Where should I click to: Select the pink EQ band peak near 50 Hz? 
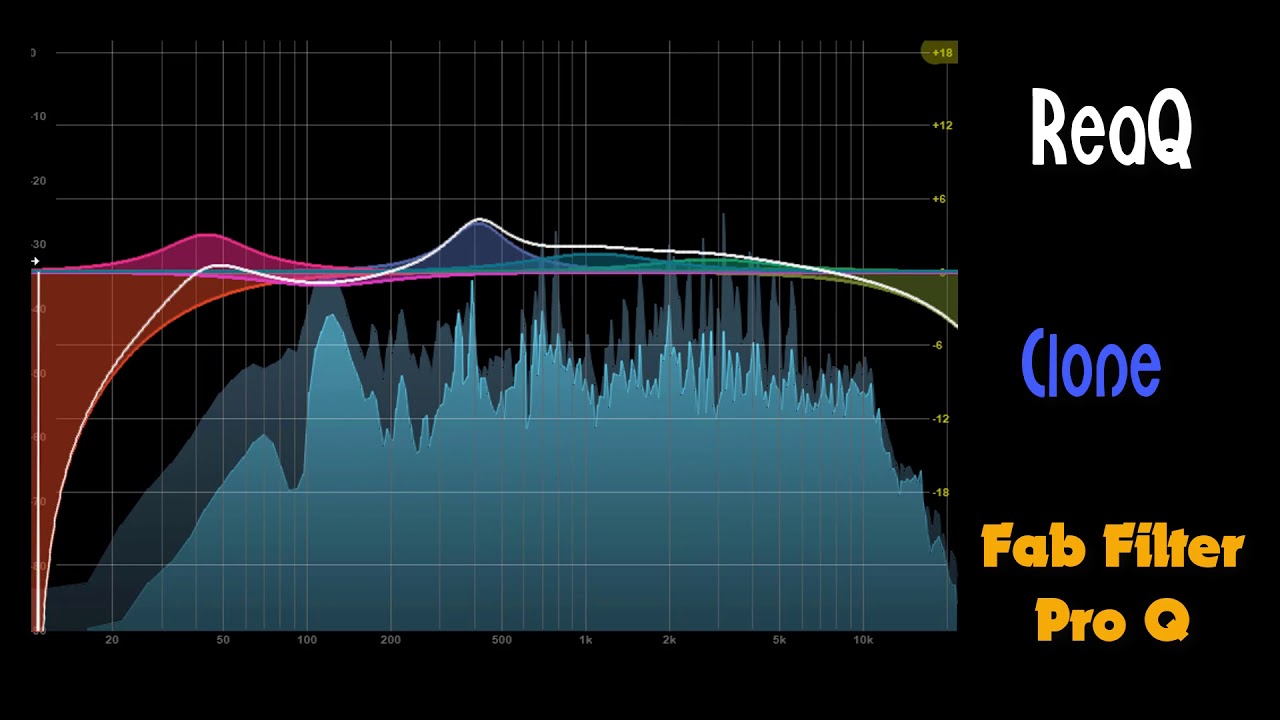click(x=207, y=251)
